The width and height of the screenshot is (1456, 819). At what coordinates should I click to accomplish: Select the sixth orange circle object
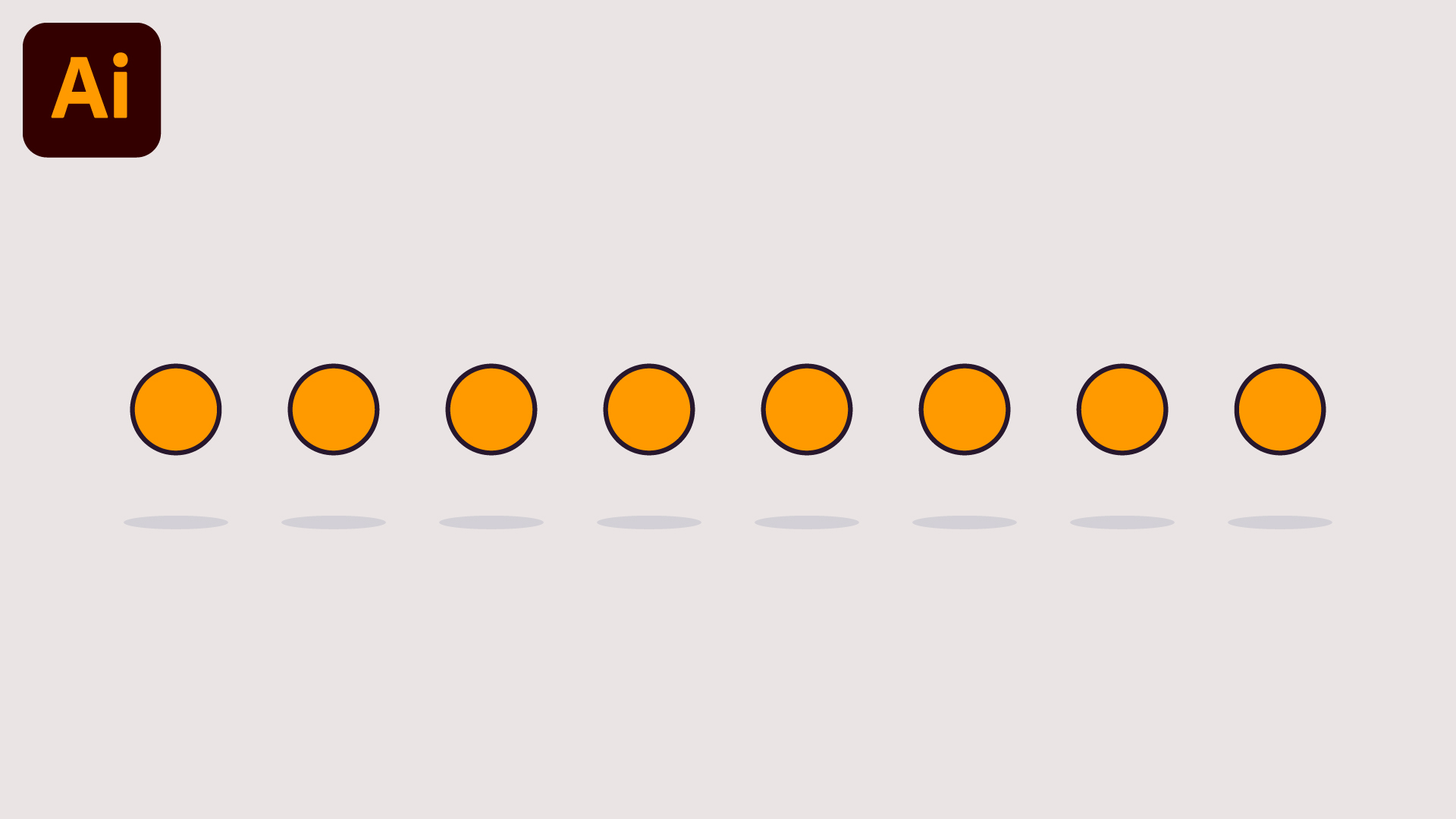[963, 408]
